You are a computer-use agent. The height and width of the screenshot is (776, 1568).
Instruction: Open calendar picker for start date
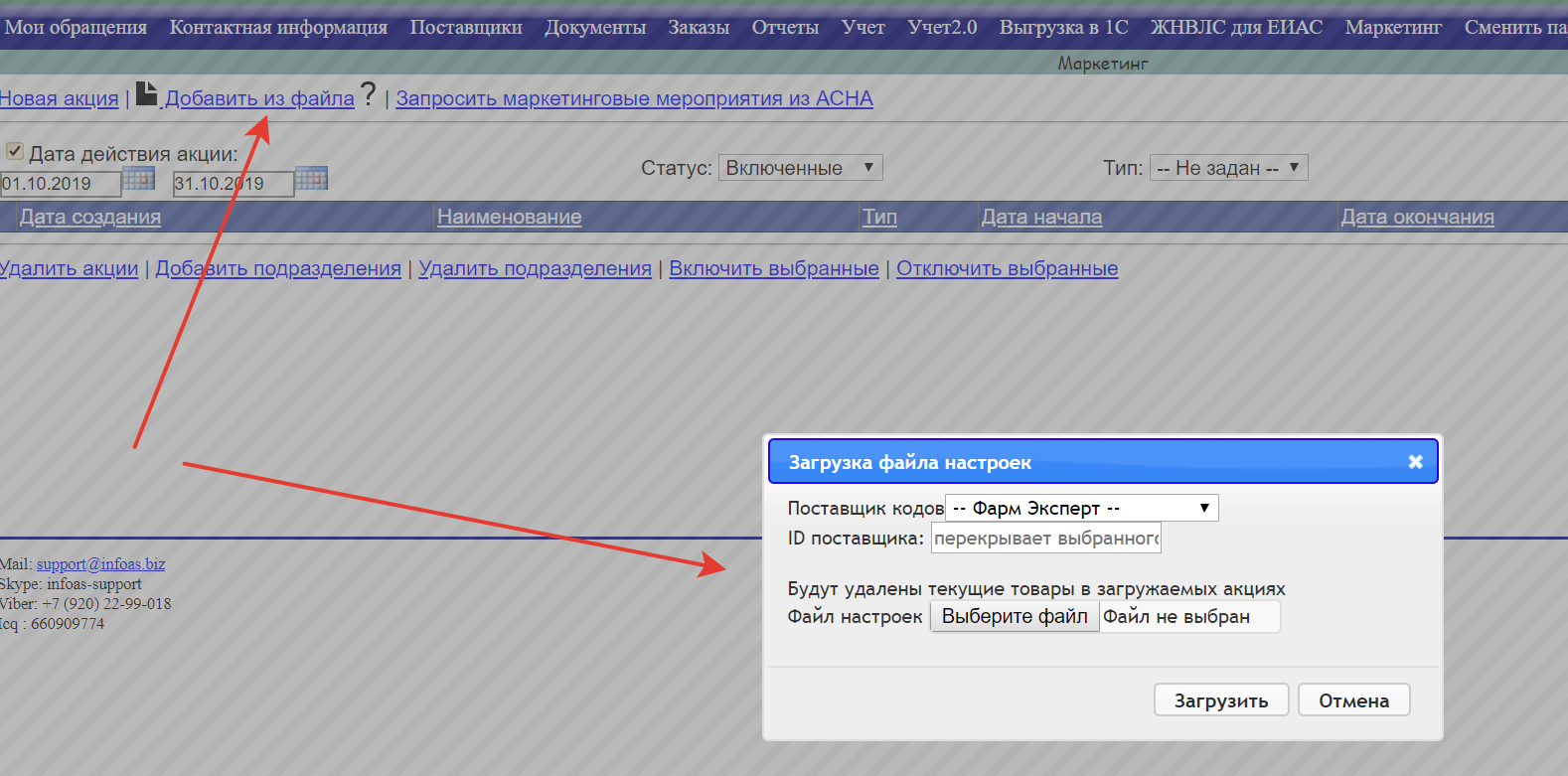[x=138, y=179]
